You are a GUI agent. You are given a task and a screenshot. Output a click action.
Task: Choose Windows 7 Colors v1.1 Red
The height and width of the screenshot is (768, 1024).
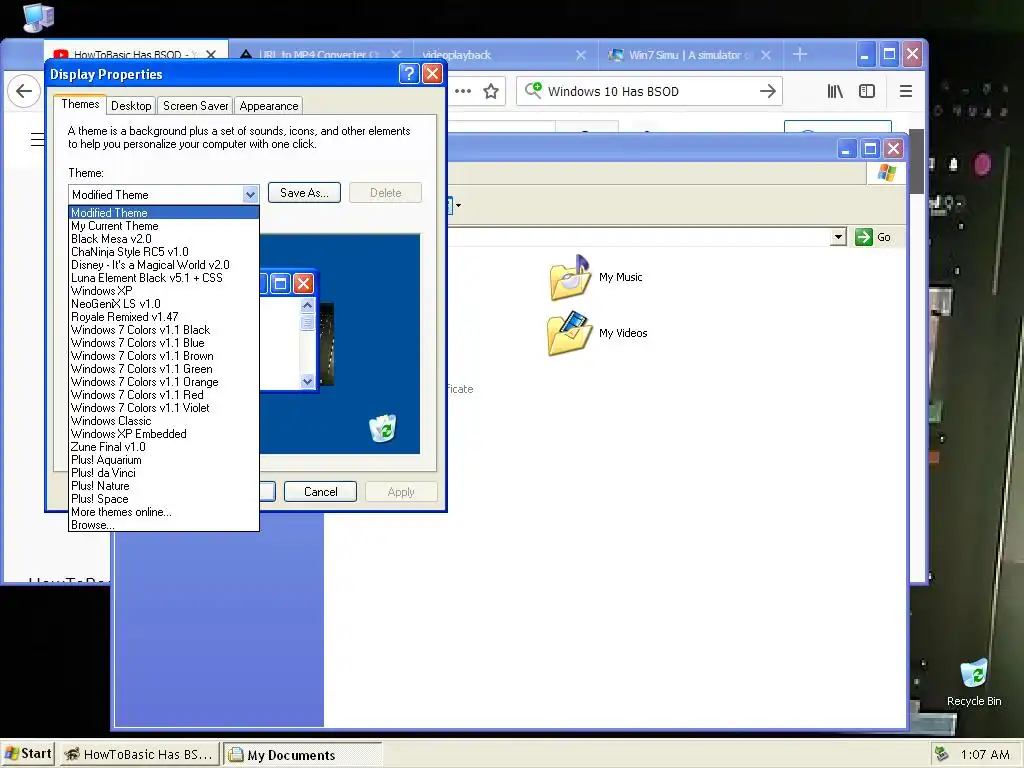point(164,396)
